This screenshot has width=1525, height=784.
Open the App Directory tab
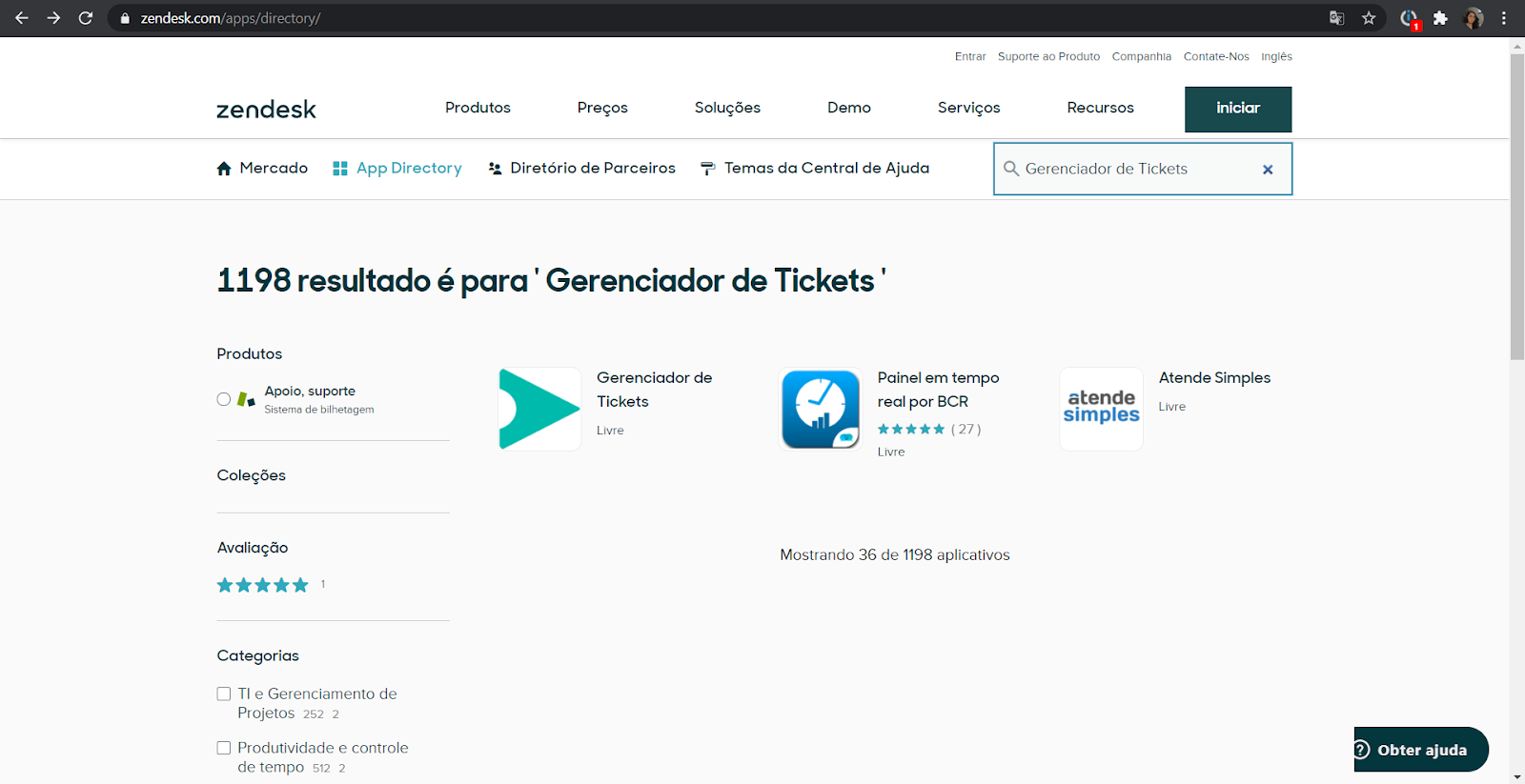[397, 169]
